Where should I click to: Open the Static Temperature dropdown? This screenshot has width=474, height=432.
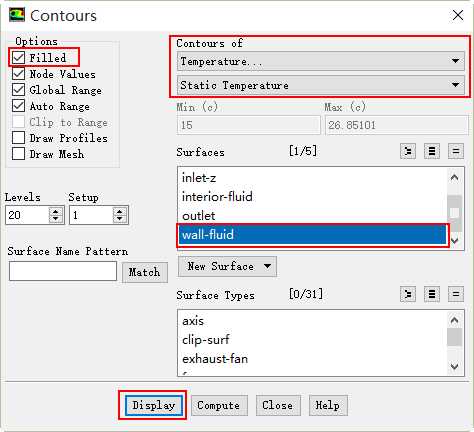click(x=321, y=85)
